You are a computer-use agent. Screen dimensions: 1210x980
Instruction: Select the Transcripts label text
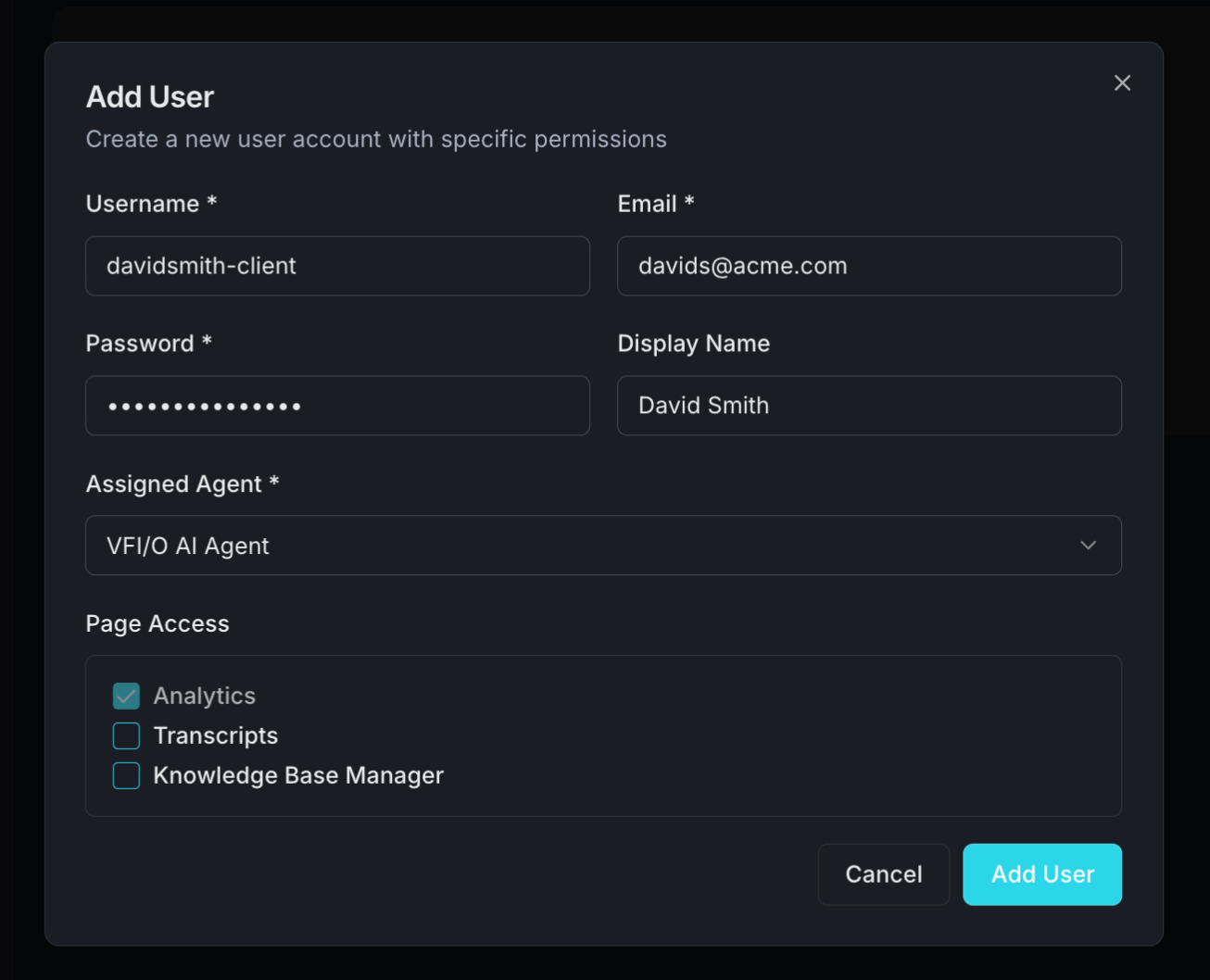[x=215, y=735]
